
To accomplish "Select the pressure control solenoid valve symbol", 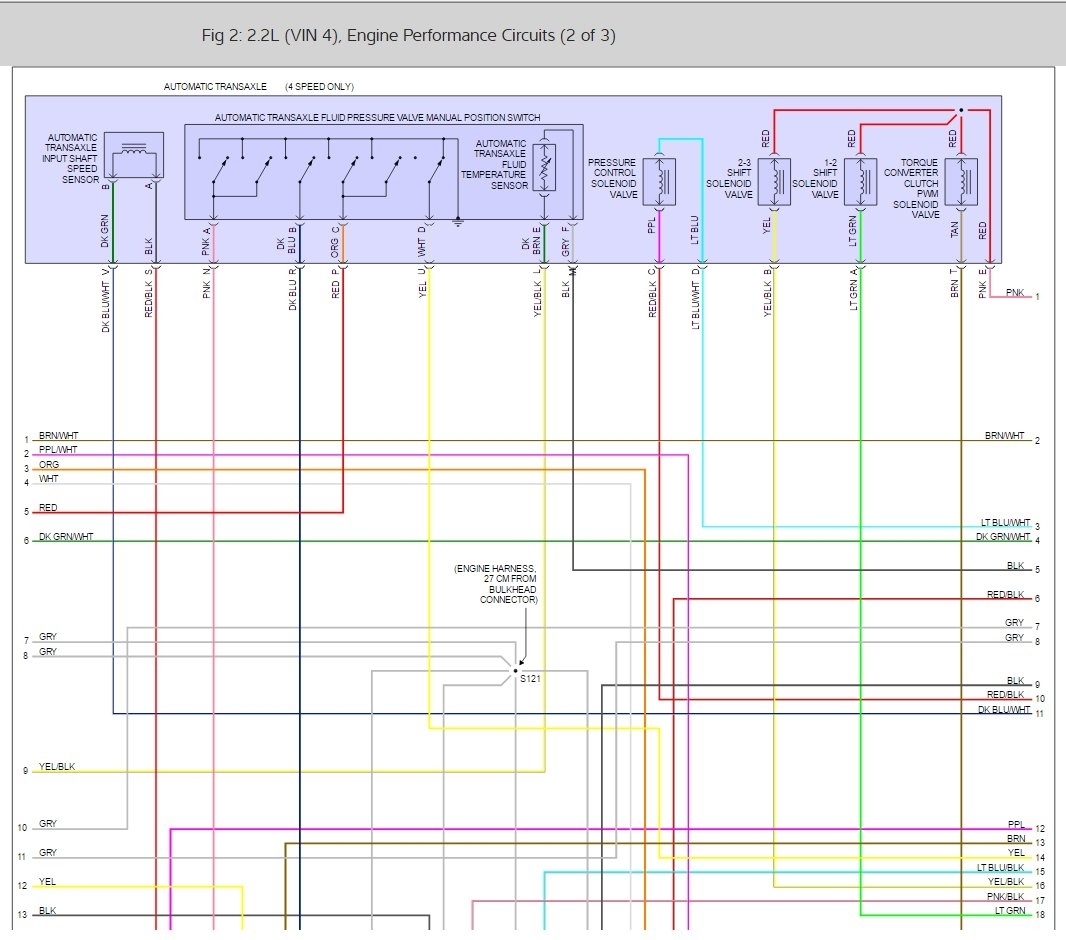I will tap(660, 180).
